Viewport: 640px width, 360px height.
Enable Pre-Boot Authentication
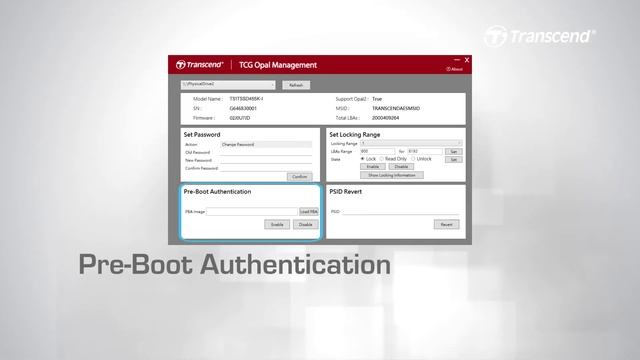click(x=277, y=224)
